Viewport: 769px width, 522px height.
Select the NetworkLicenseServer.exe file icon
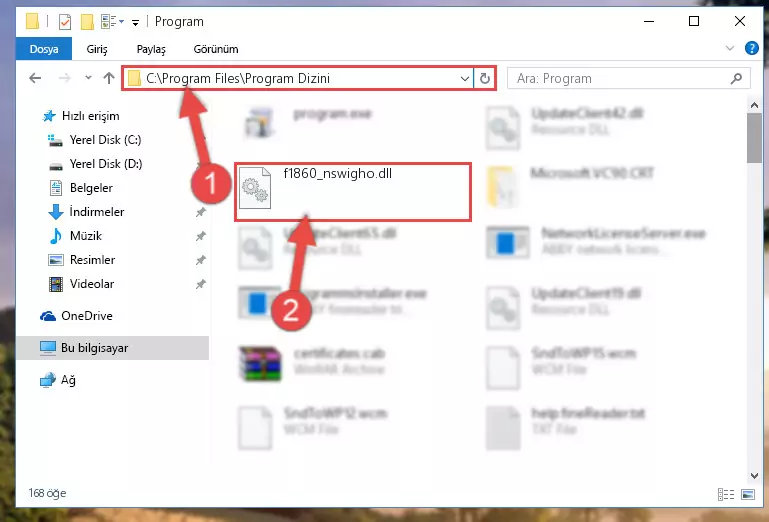click(507, 242)
